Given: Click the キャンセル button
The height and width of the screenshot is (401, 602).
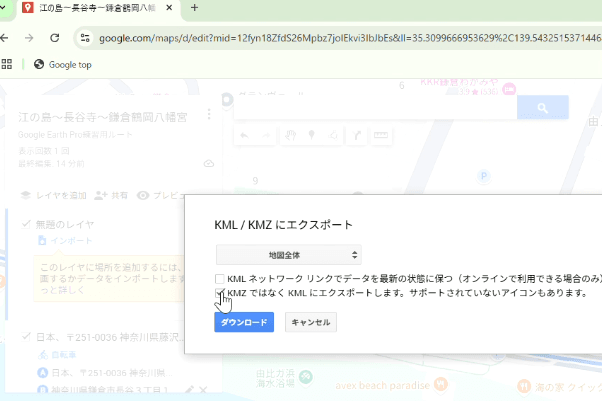Looking at the screenshot, I should 311,322.
